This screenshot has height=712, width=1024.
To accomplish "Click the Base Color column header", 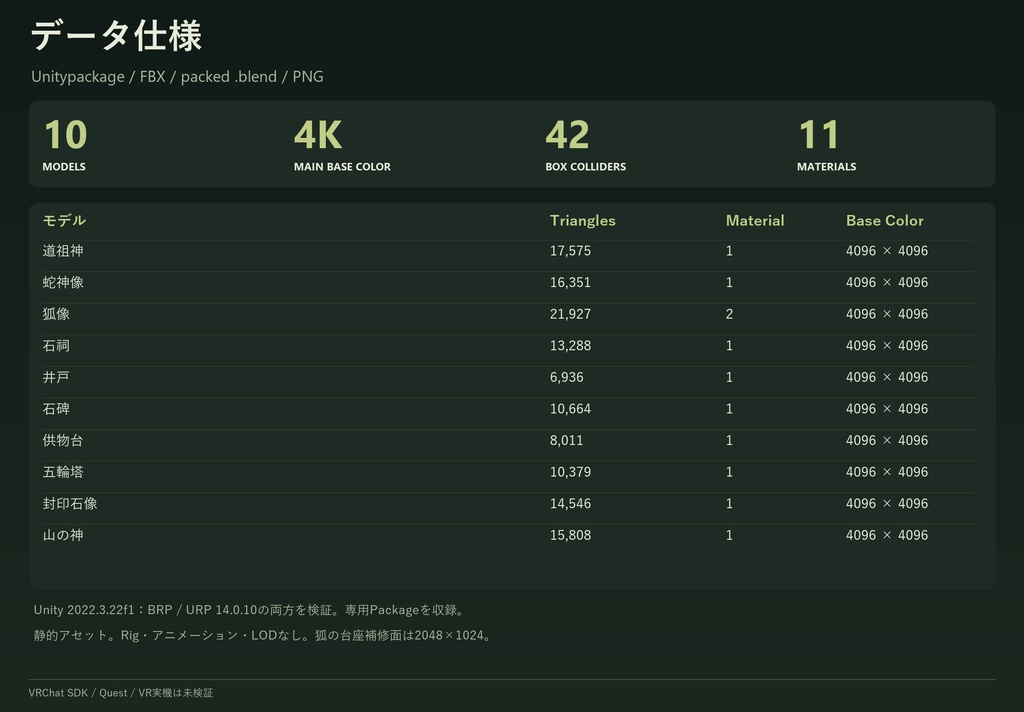I will pos(885,221).
